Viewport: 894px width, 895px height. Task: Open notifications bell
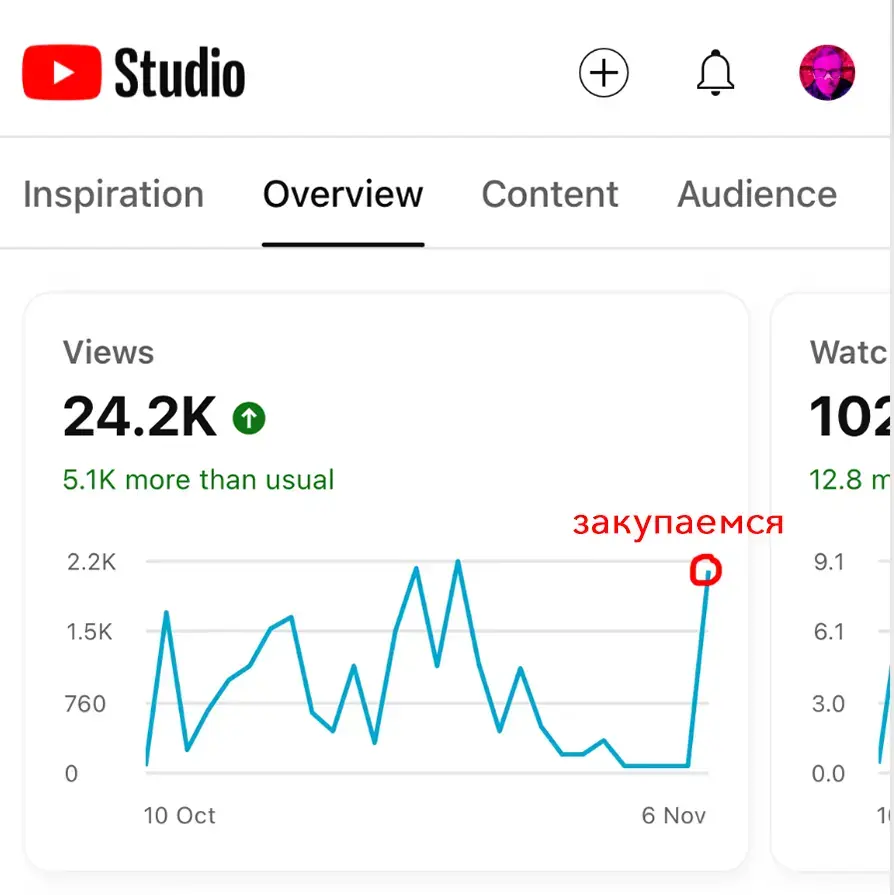[715, 72]
